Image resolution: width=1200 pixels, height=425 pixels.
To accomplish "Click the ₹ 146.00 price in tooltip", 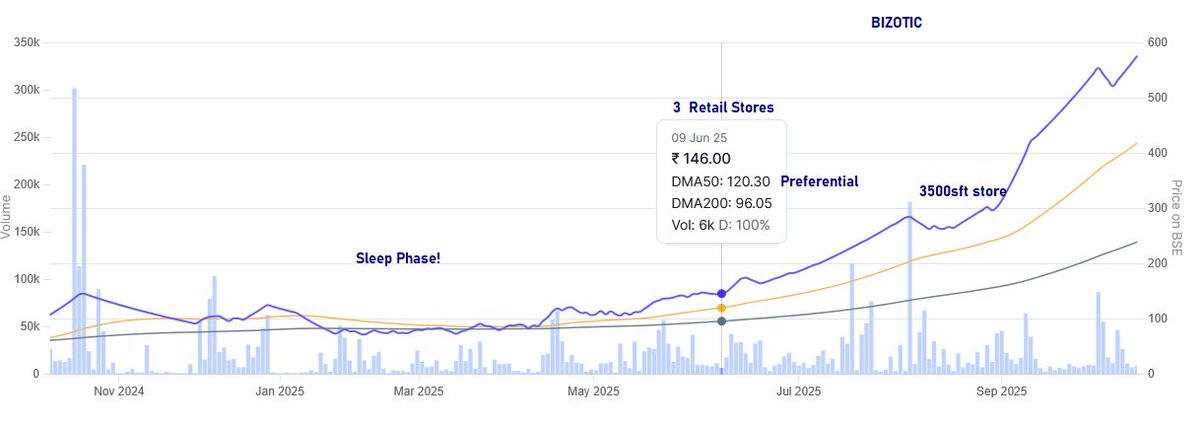I will point(701,158).
